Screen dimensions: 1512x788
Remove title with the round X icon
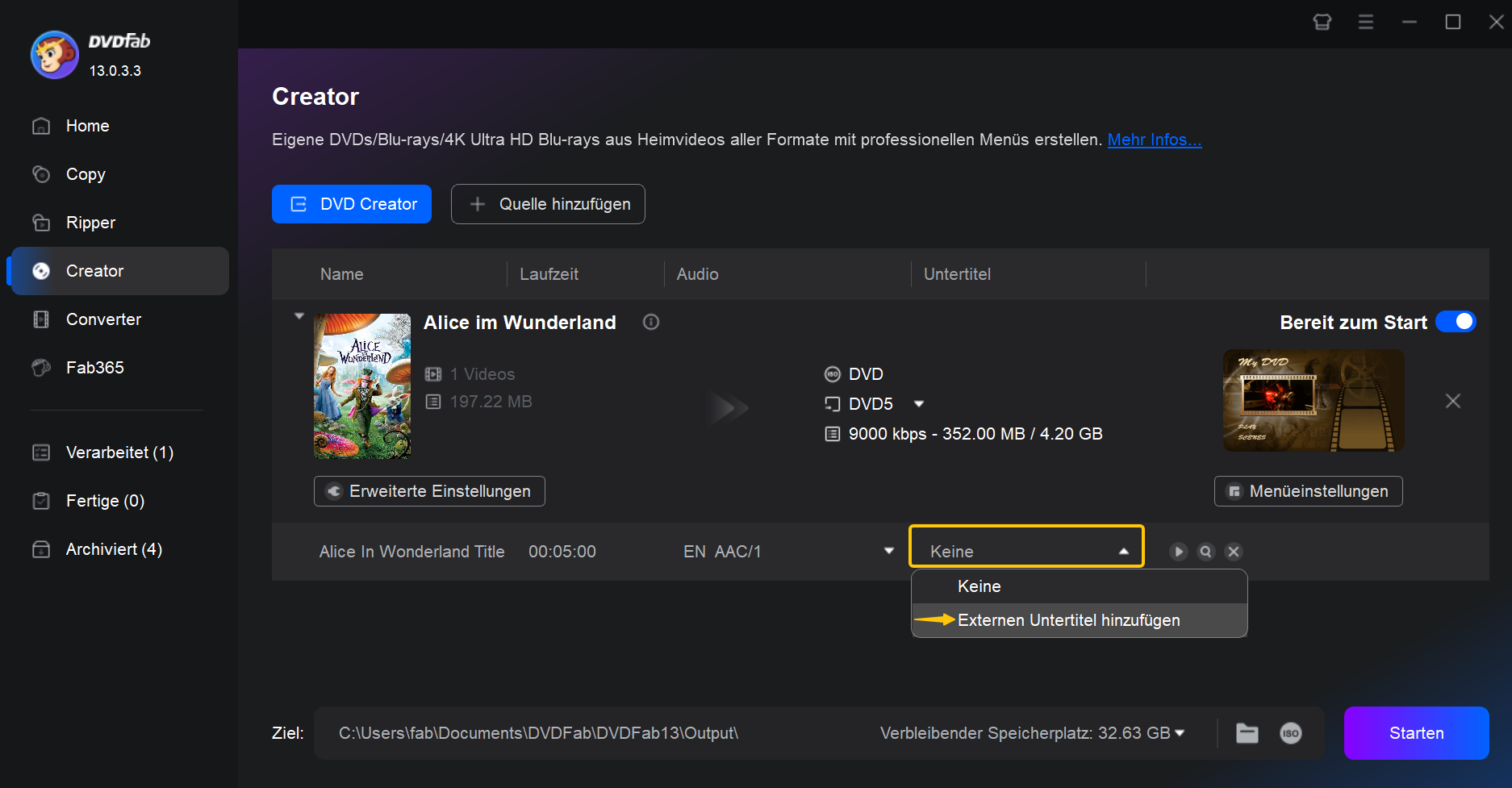click(1234, 552)
